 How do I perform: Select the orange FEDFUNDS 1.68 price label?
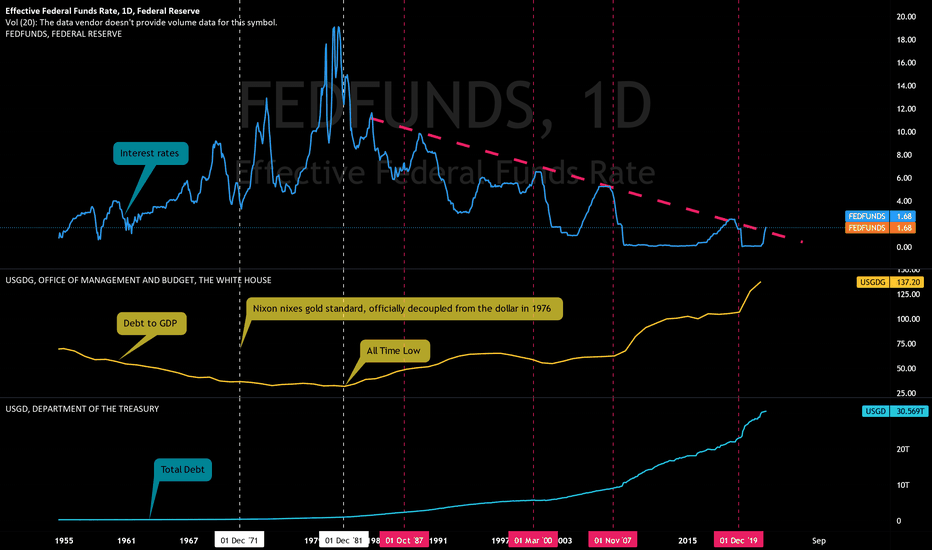(880, 228)
